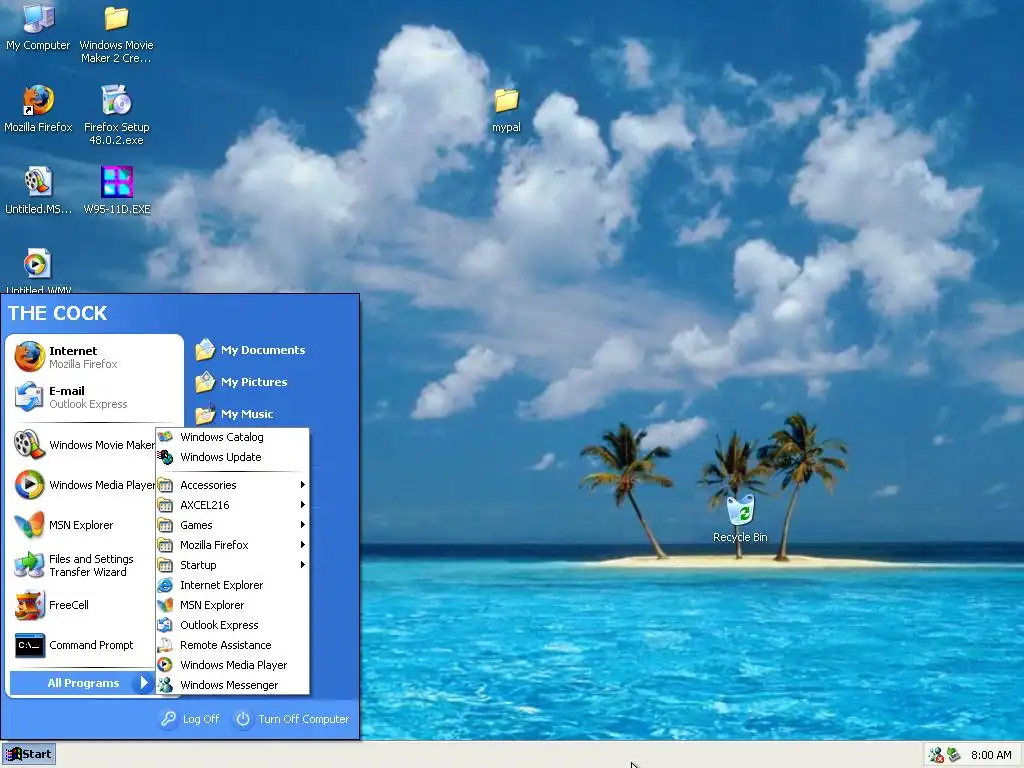1024x768 pixels.
Task: Open the Recycle Bin icon
Action: pyautogui.click(x=740, y=519)
